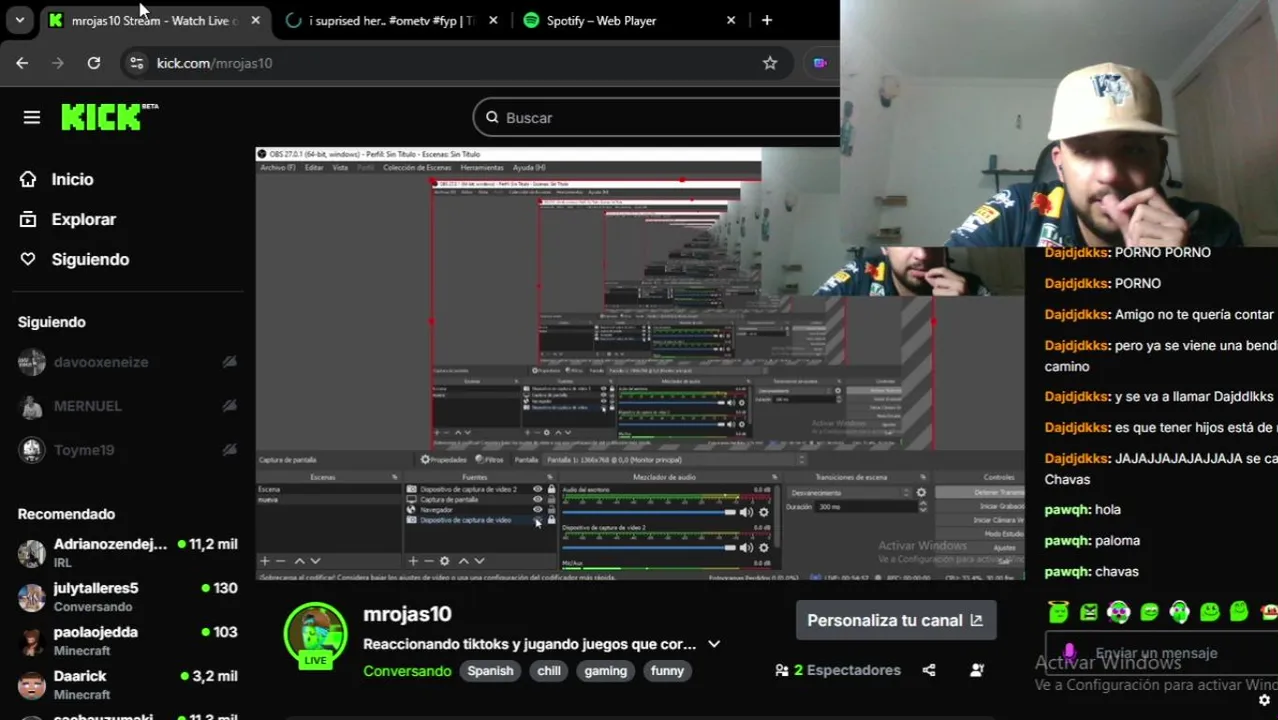Click the Espectadores viewer count

pos(838,670)
